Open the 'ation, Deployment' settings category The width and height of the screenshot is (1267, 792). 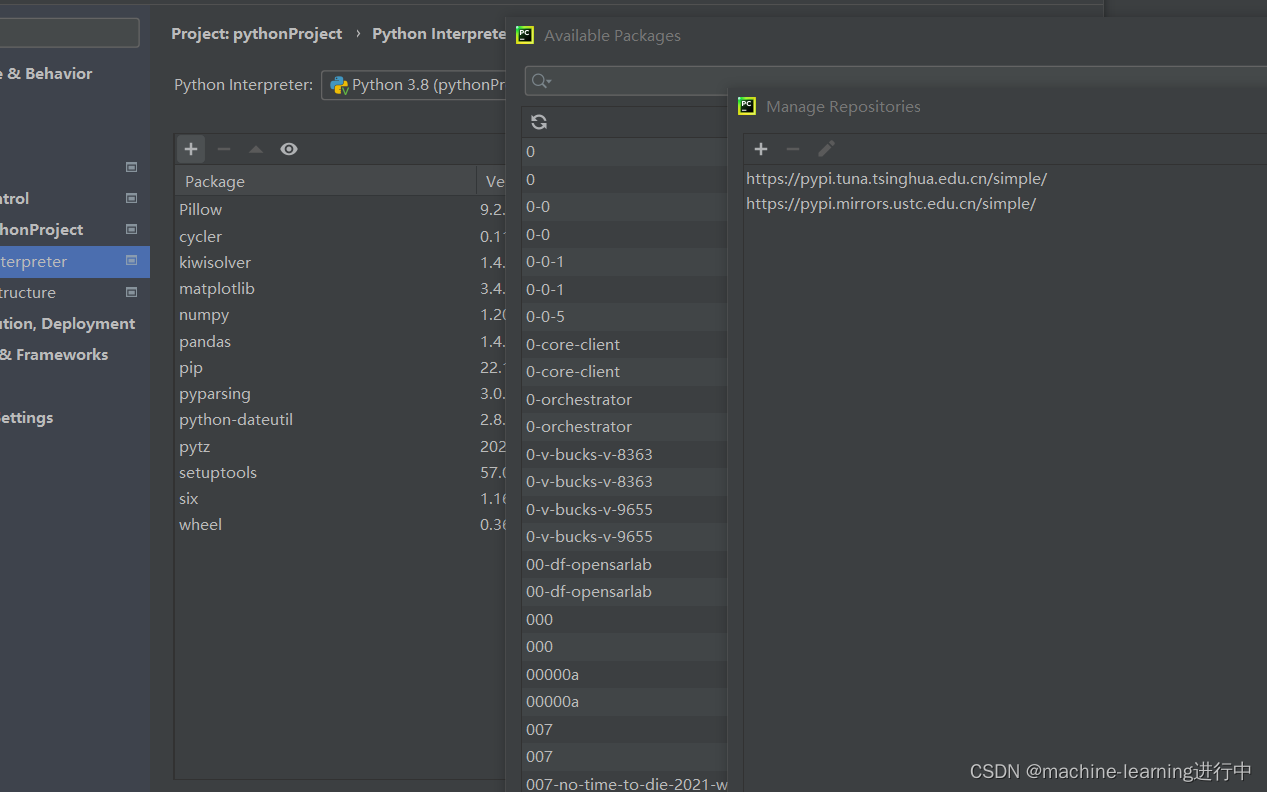pos(67,323)
